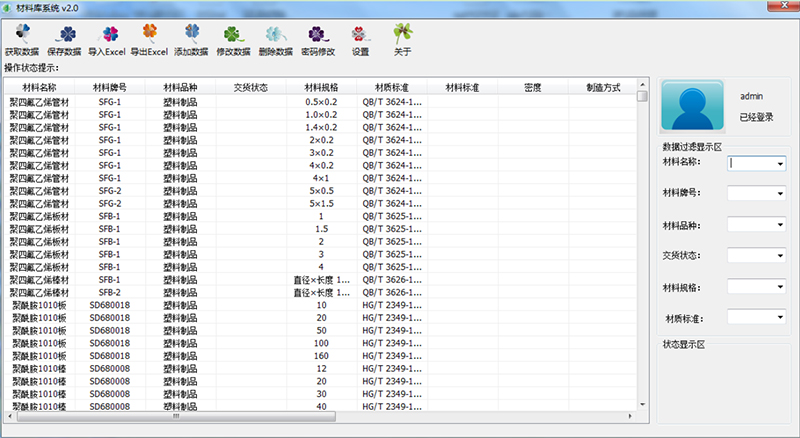The image size is (800, 438).
Task: Open the 导入Excel import tool
Action: pos(106,38)
